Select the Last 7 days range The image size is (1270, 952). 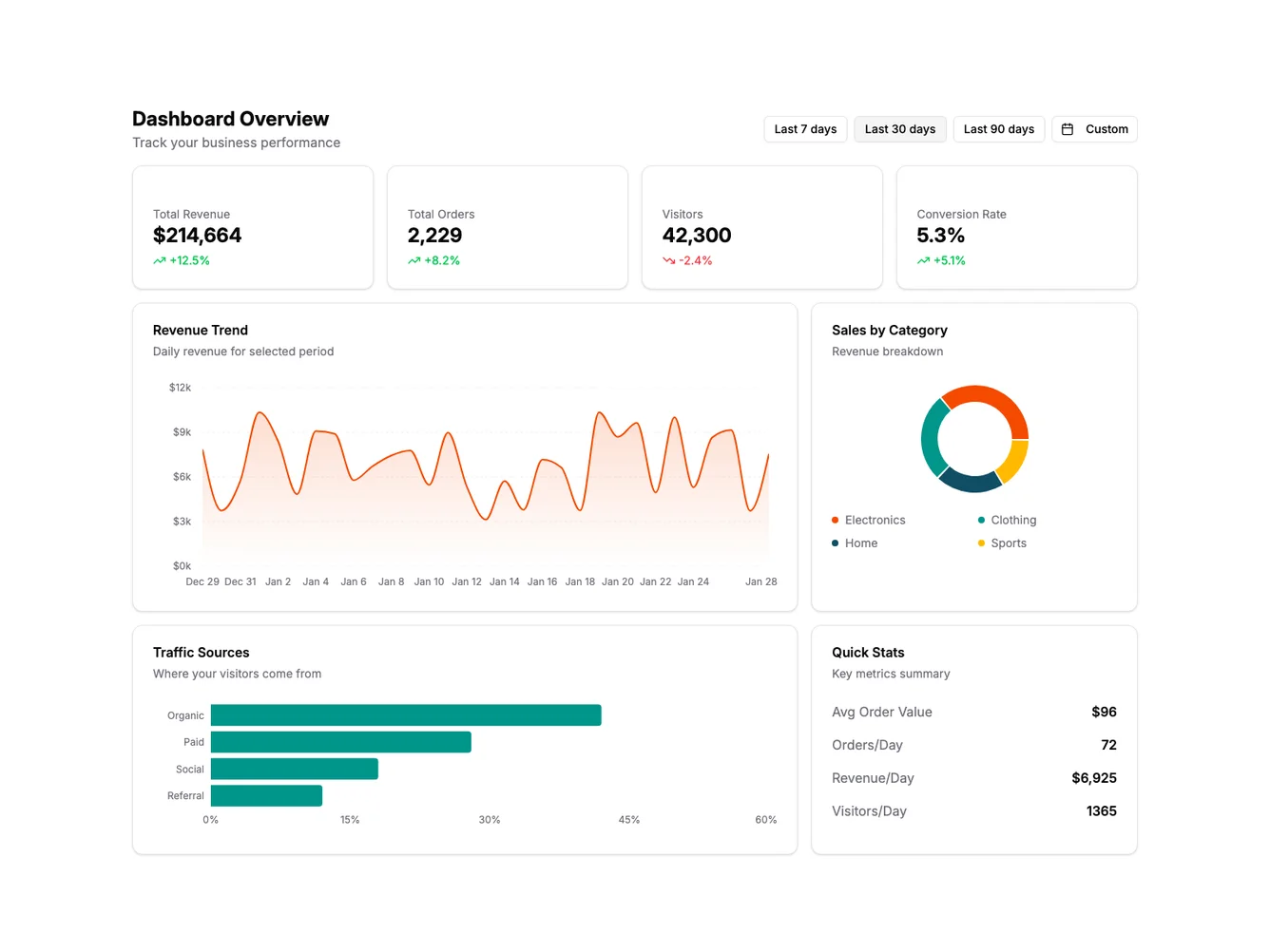(804, 128)
